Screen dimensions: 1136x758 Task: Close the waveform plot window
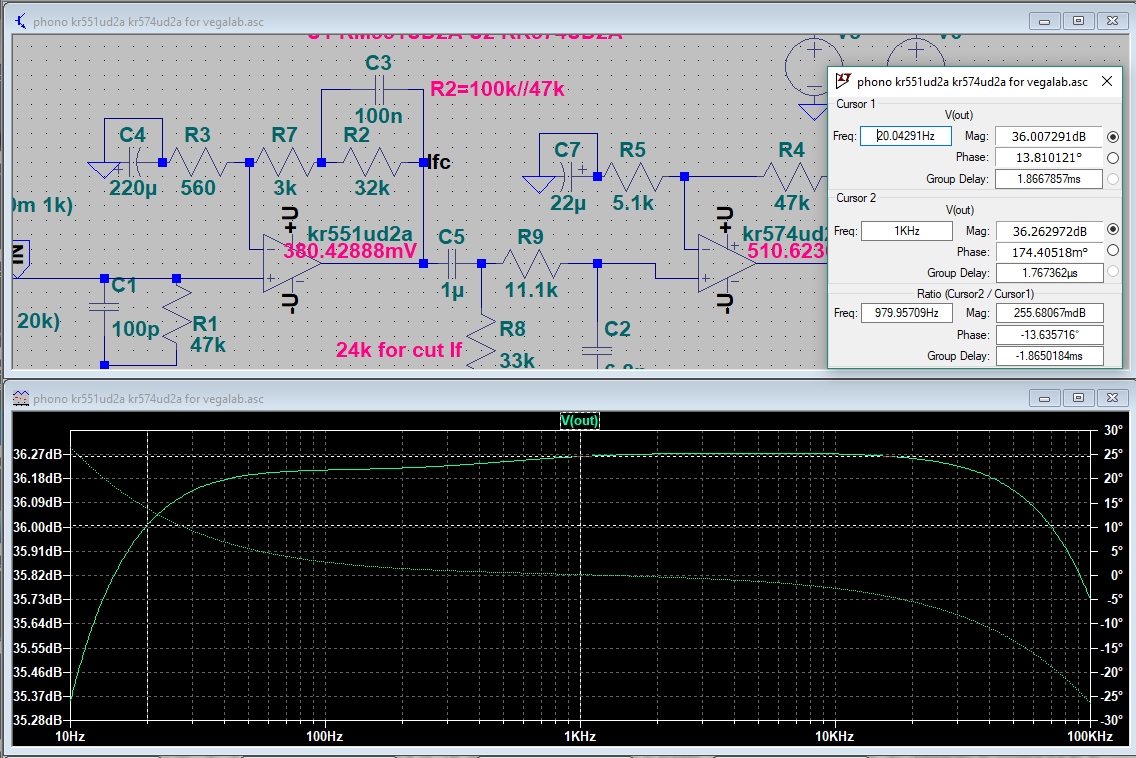point(1112,398)
